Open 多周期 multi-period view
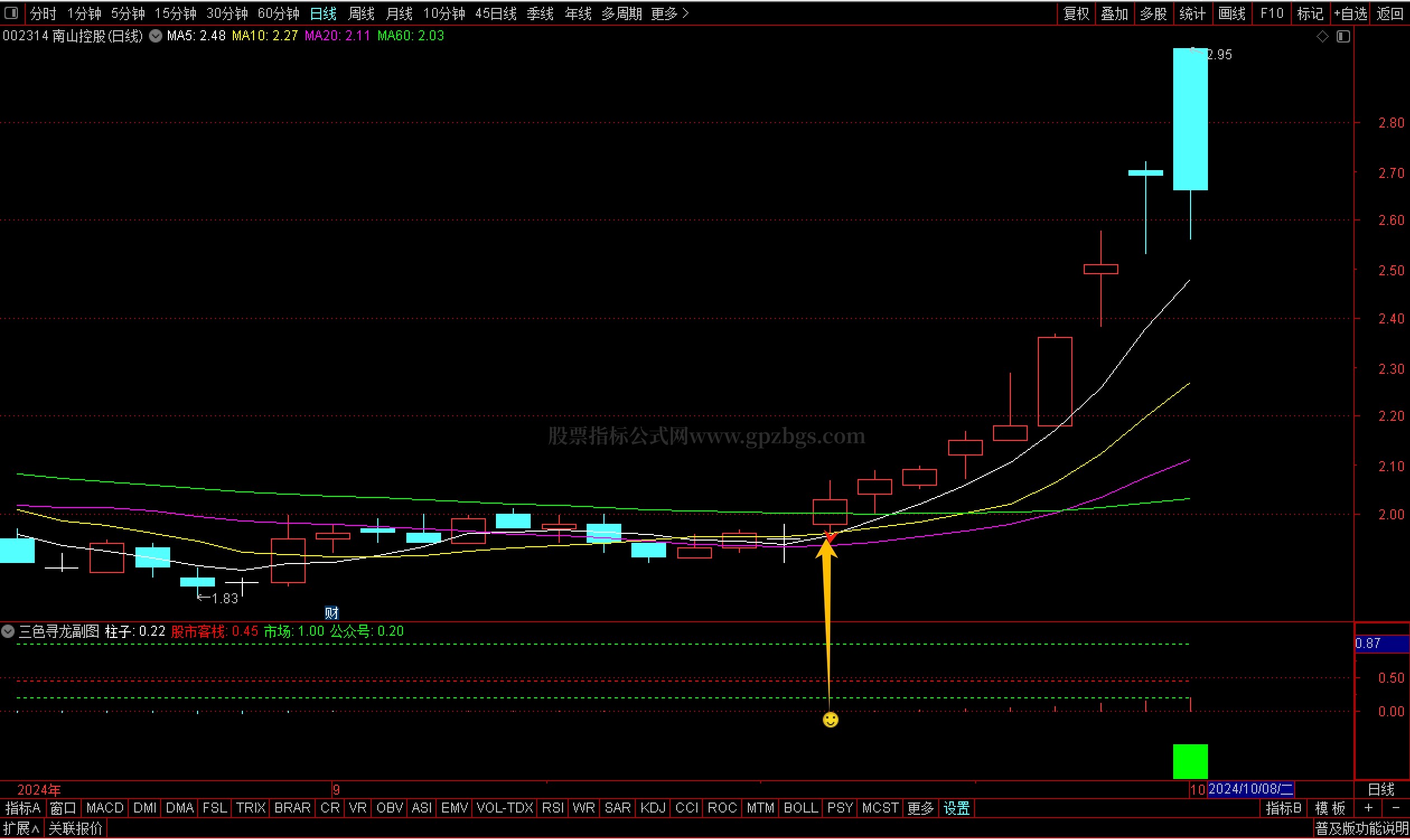The width and height of the screenshot is (1410, 840). tap(621, 13)
